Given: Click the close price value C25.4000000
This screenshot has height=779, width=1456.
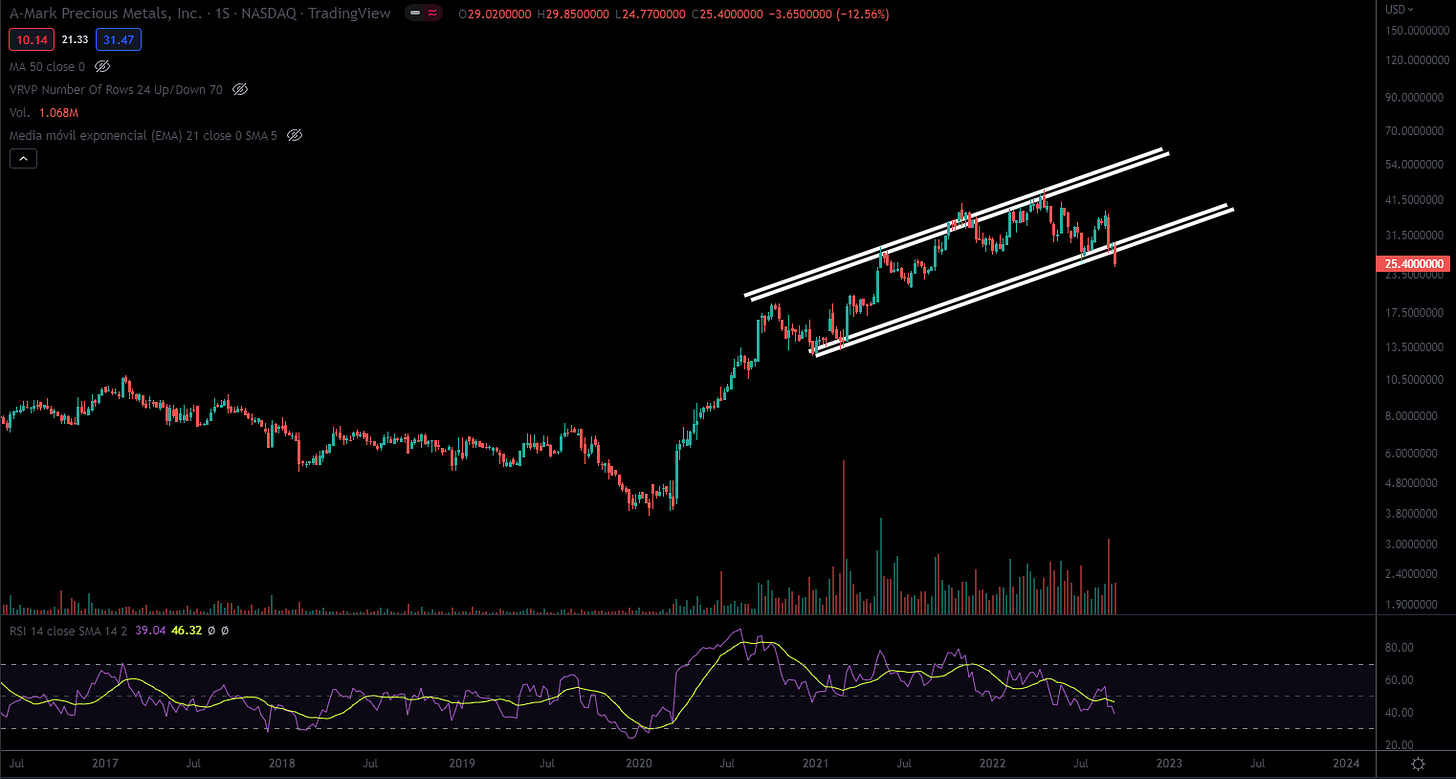Looking at the screenshot, I should coord(727,14).
